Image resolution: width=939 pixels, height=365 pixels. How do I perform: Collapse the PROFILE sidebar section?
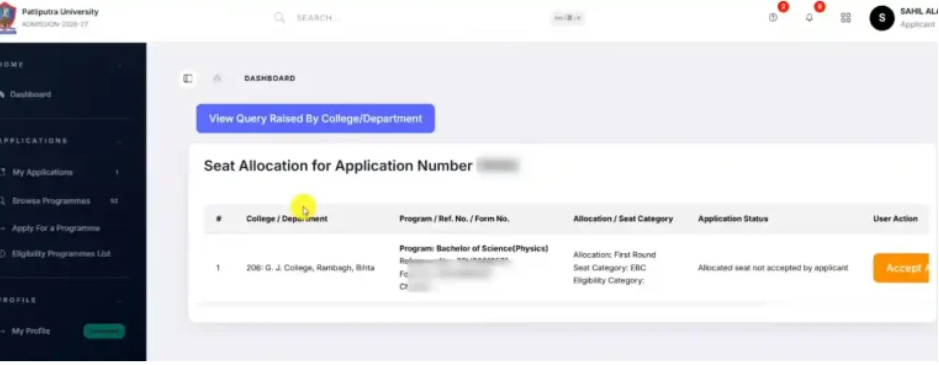pos(120,300)
